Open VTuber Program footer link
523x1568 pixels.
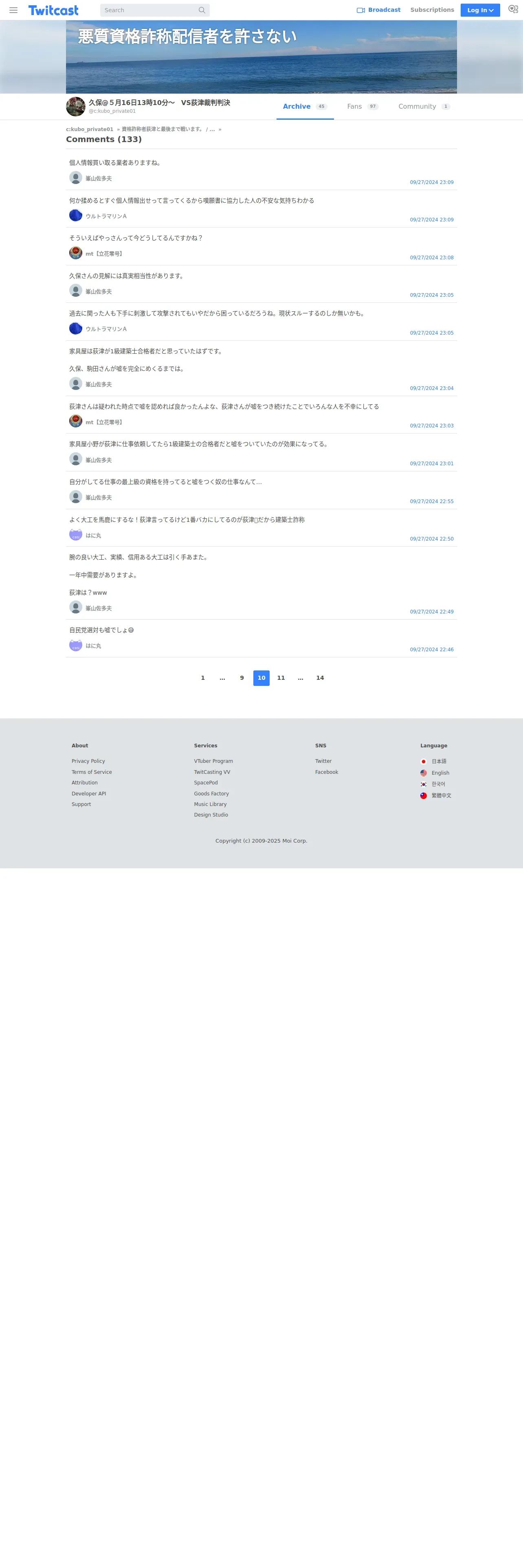[x=213, y=762]
